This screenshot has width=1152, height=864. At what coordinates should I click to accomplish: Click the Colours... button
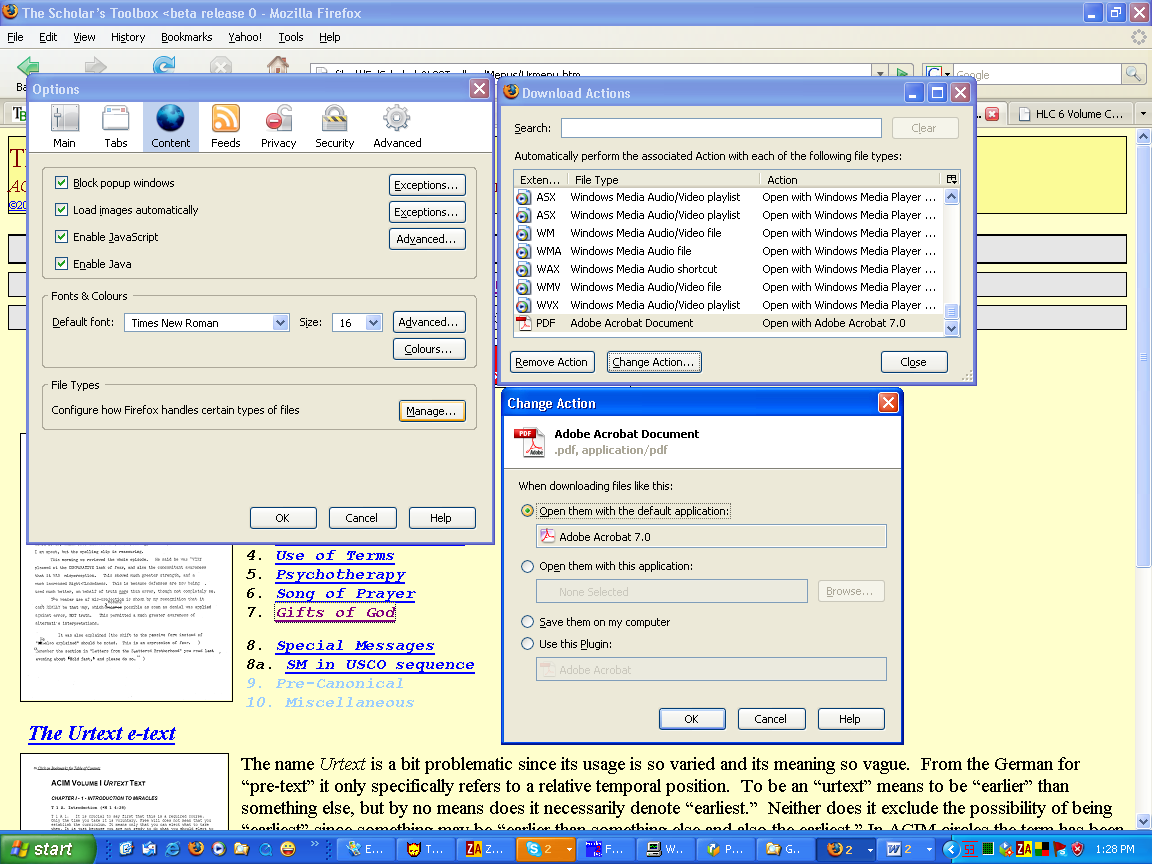pyautogui.click(x=429, y=349)
